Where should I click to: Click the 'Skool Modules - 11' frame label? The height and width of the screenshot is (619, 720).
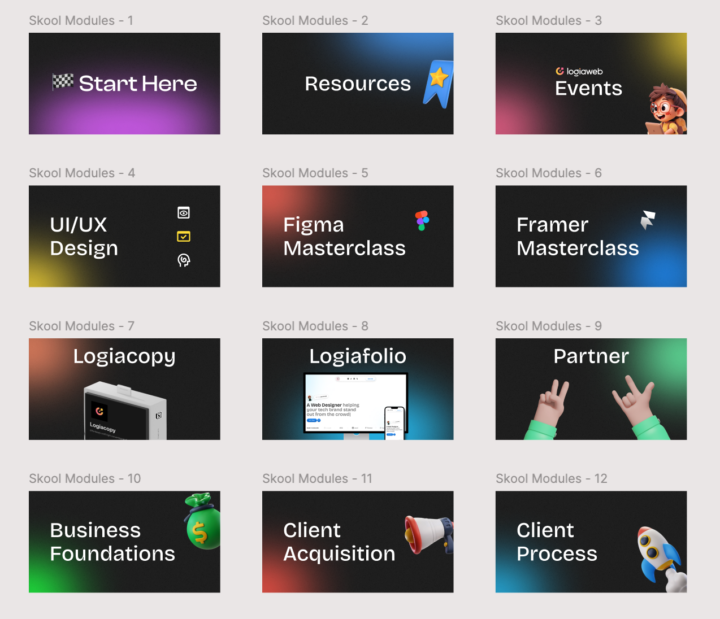(x=317, y=478)
